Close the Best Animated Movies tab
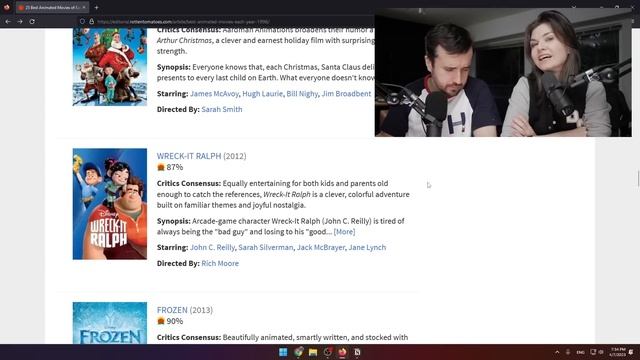This screenshot has width=640, height=360. [x=84, y=7]
